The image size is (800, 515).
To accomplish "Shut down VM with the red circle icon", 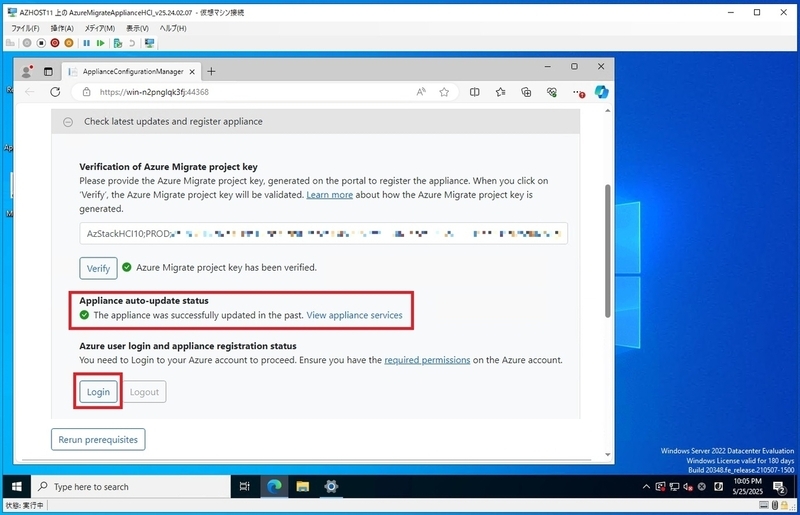I will coord(55,43).
